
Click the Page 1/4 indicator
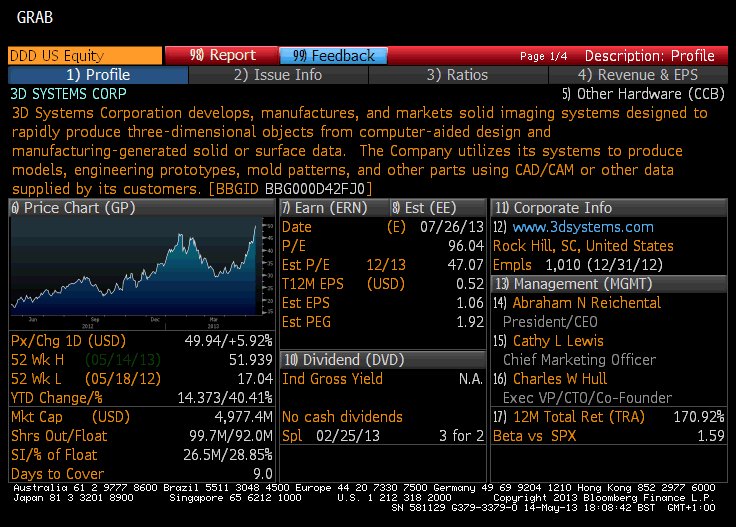pos(543,56)
